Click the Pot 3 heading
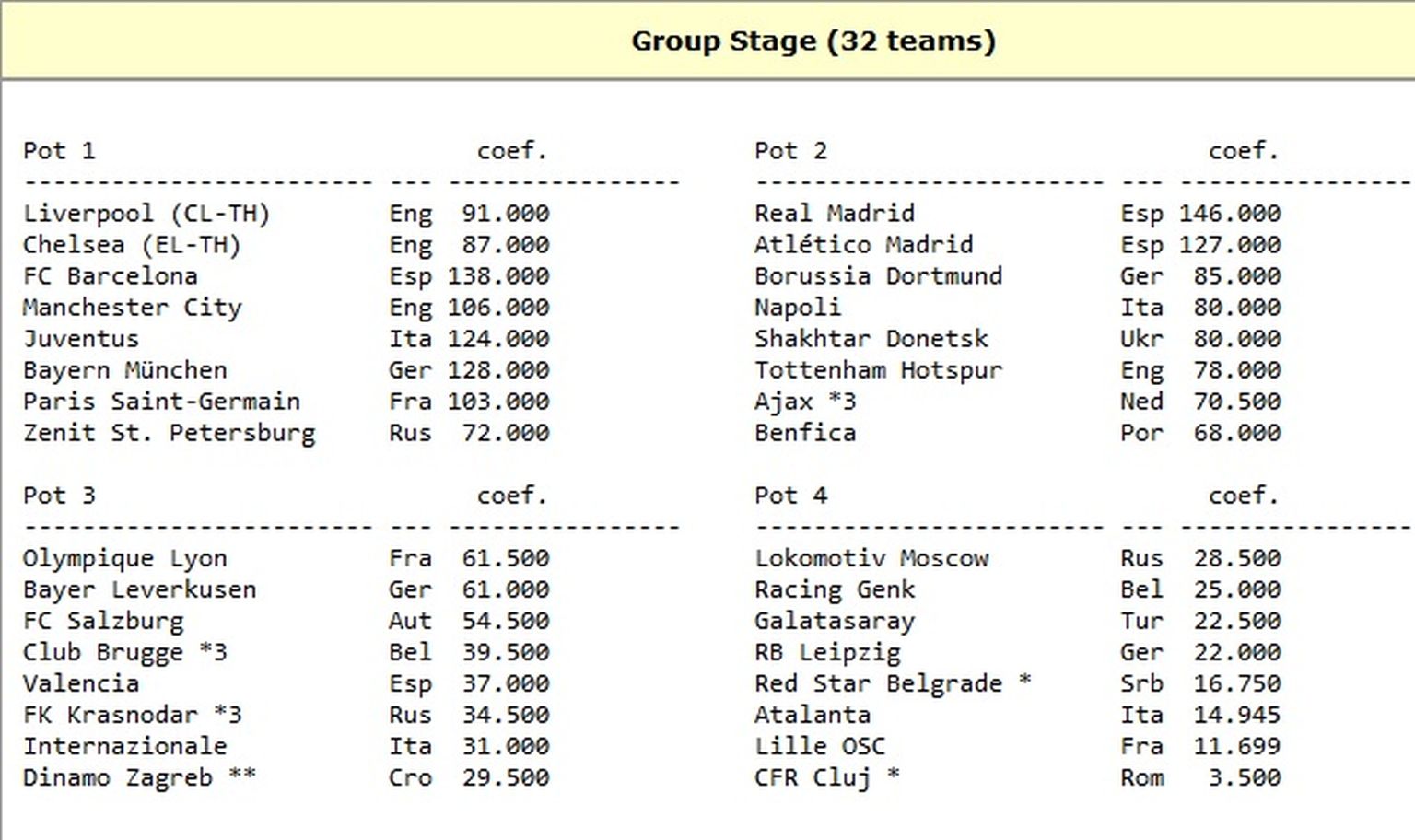The height and width of the screenshot is (840, 1415). [59, 496]
